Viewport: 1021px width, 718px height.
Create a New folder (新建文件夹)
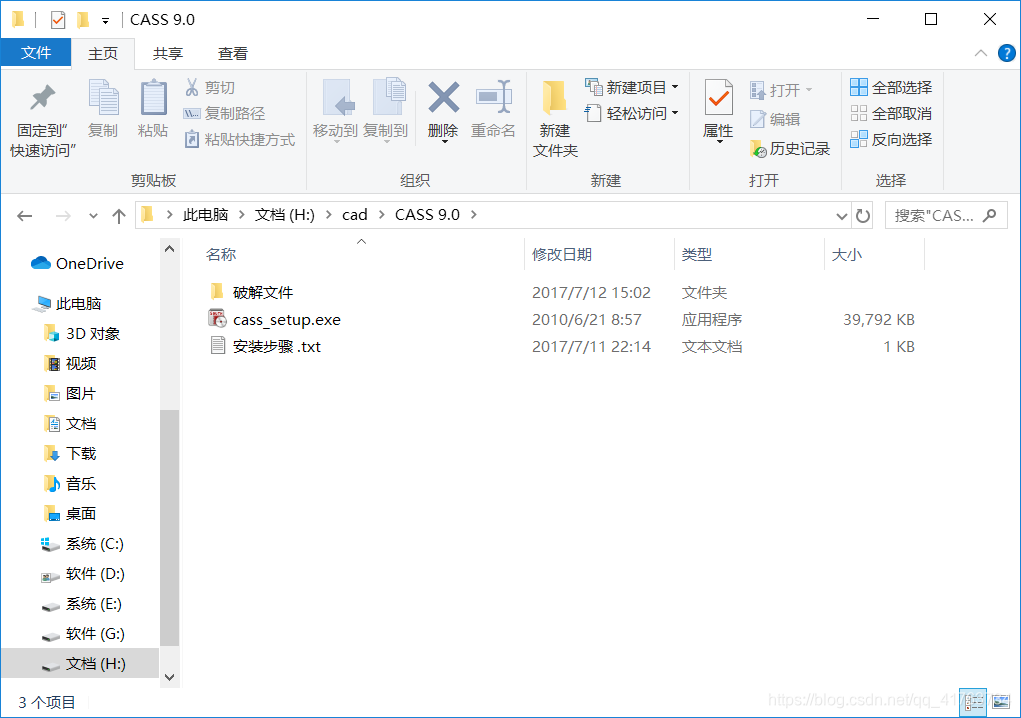555,118
